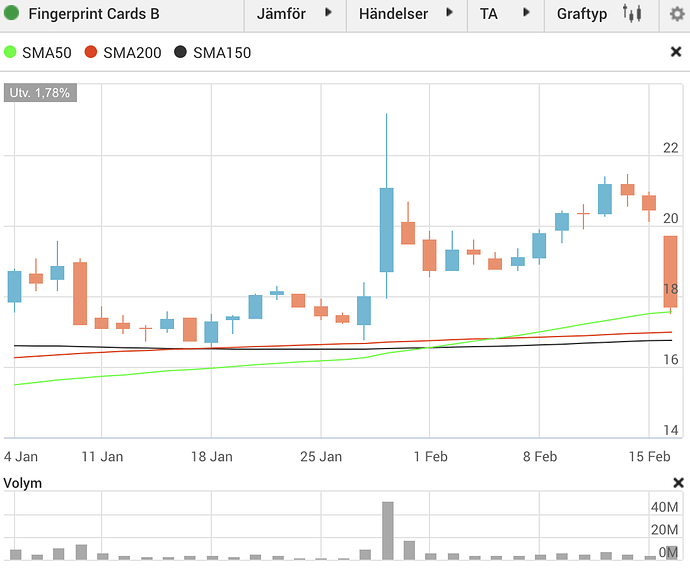The image size is (690, 571).
Task: Click the black SMA150 legend swatch
Action: [x=180, y=52]
